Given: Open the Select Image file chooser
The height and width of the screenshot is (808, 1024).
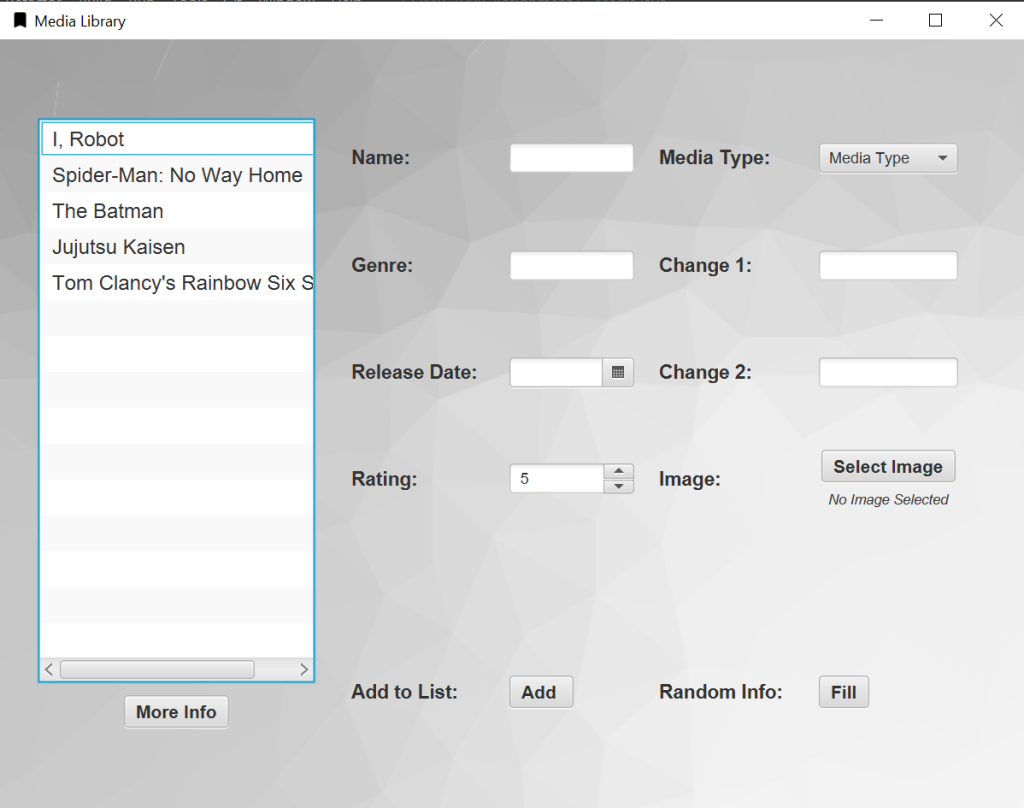Looking at the screenshot, I should pos(887,467).
